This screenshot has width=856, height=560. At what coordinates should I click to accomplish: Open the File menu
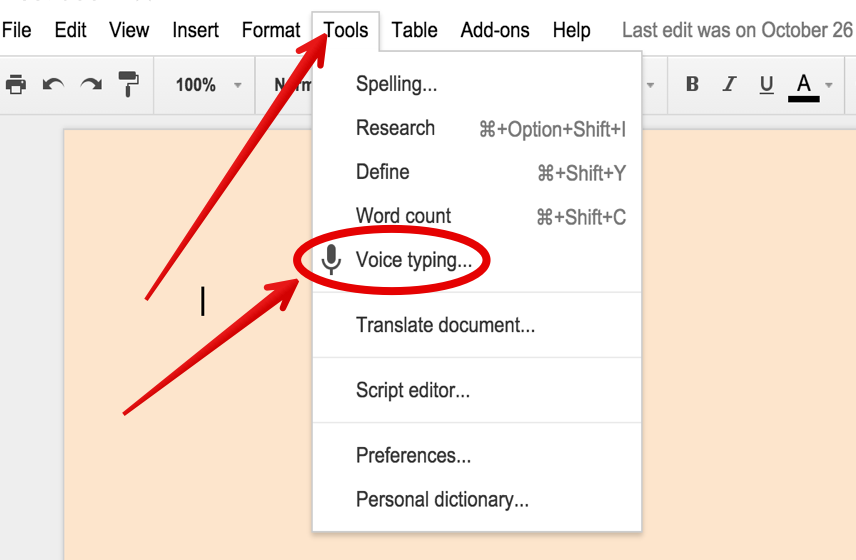[x=17, y=30]
